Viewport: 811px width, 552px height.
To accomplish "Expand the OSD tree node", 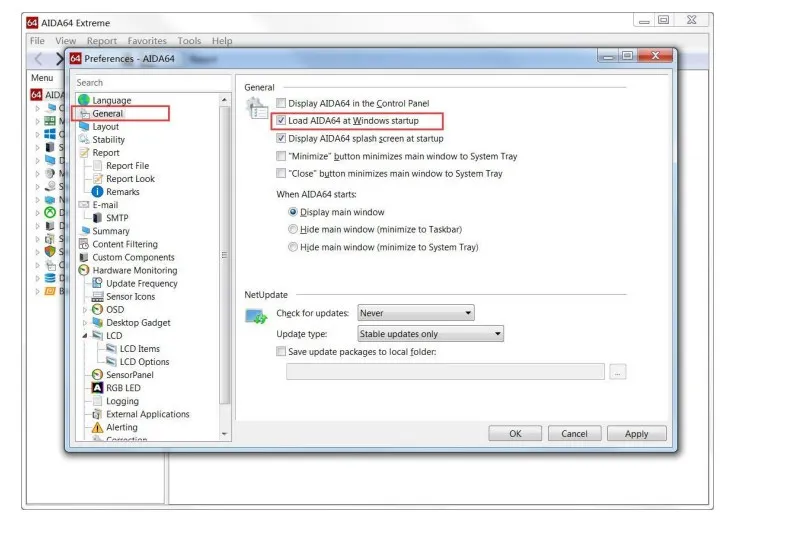I will (85, 309).
